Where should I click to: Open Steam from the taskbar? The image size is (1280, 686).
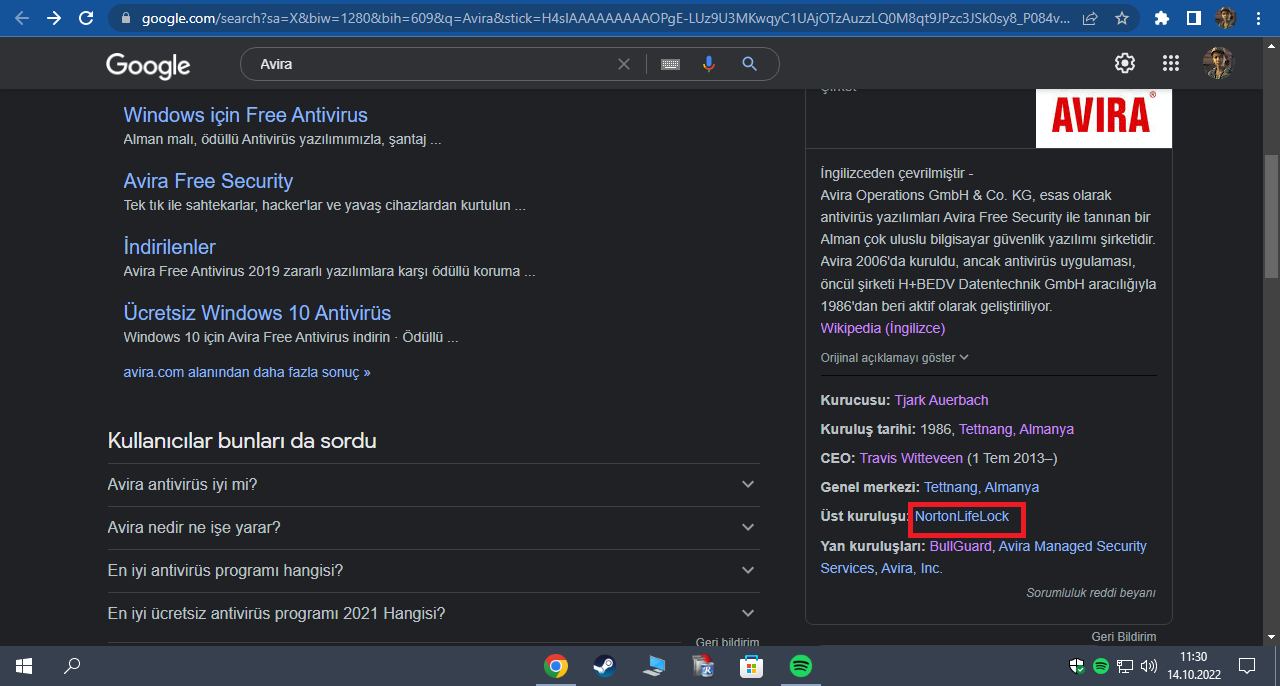[x=605, y=666]
